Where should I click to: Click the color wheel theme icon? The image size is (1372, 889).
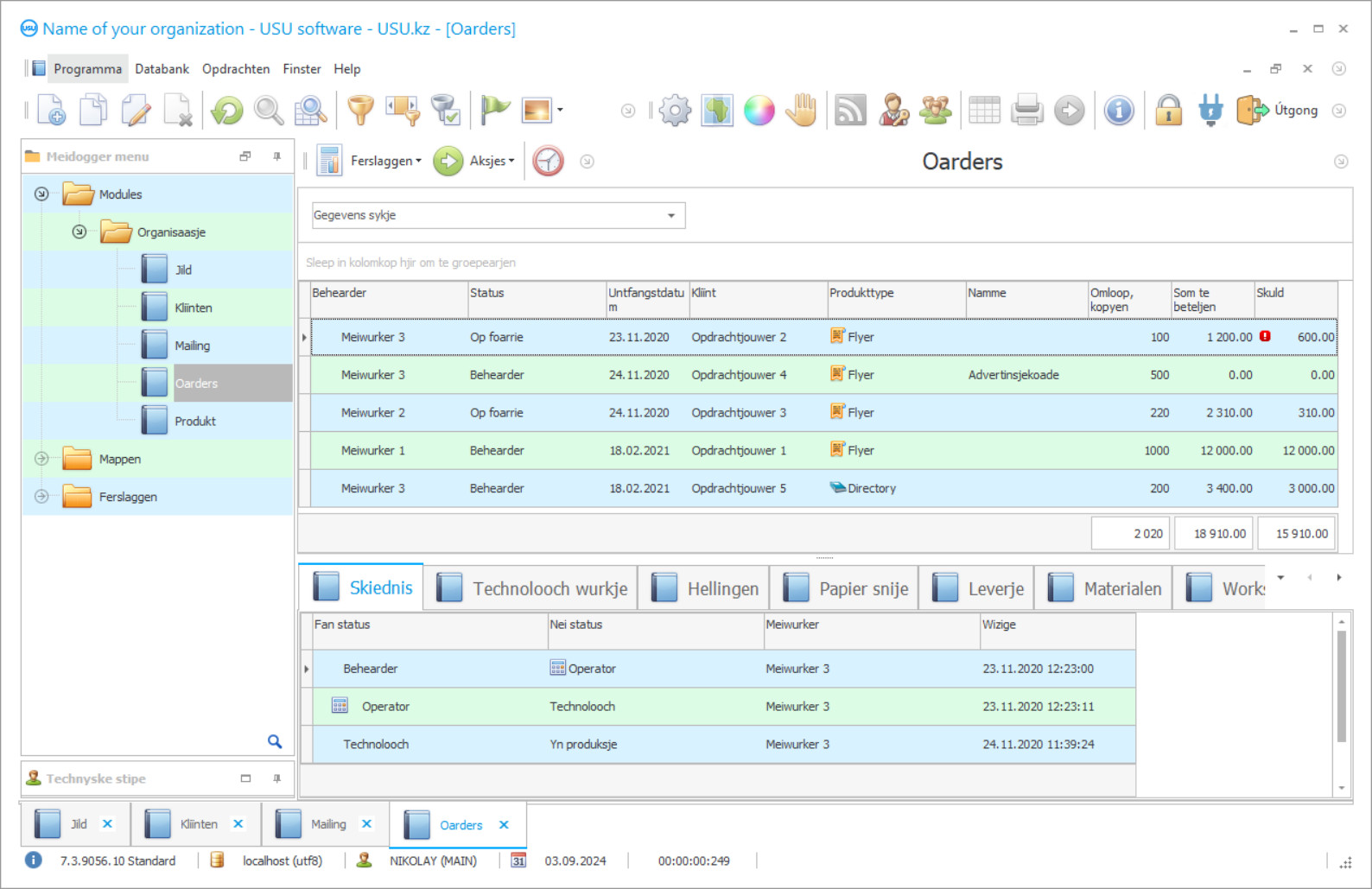[x=759, y=111]
